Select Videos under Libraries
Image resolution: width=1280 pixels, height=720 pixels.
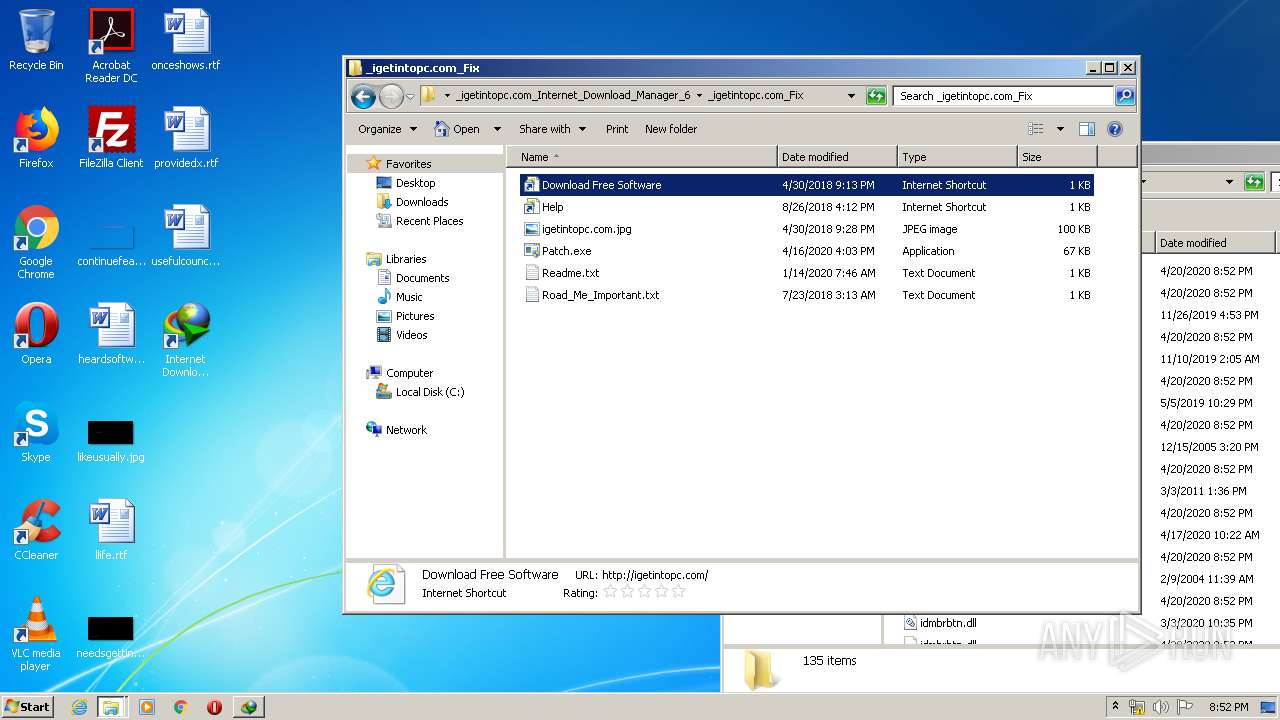click(411, 335)
